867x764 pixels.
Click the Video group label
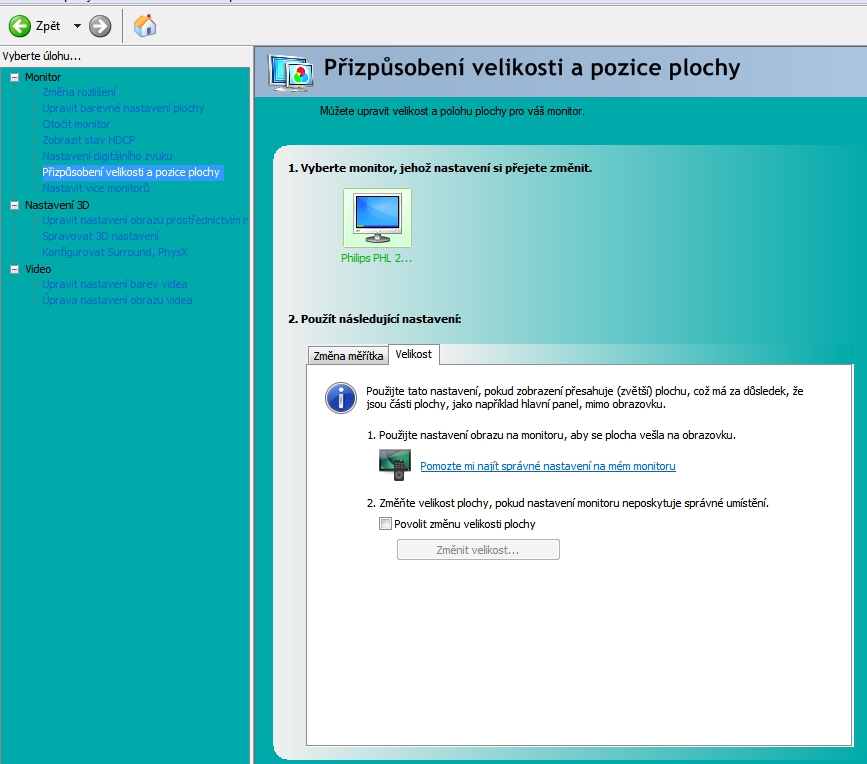coord(38,269)
